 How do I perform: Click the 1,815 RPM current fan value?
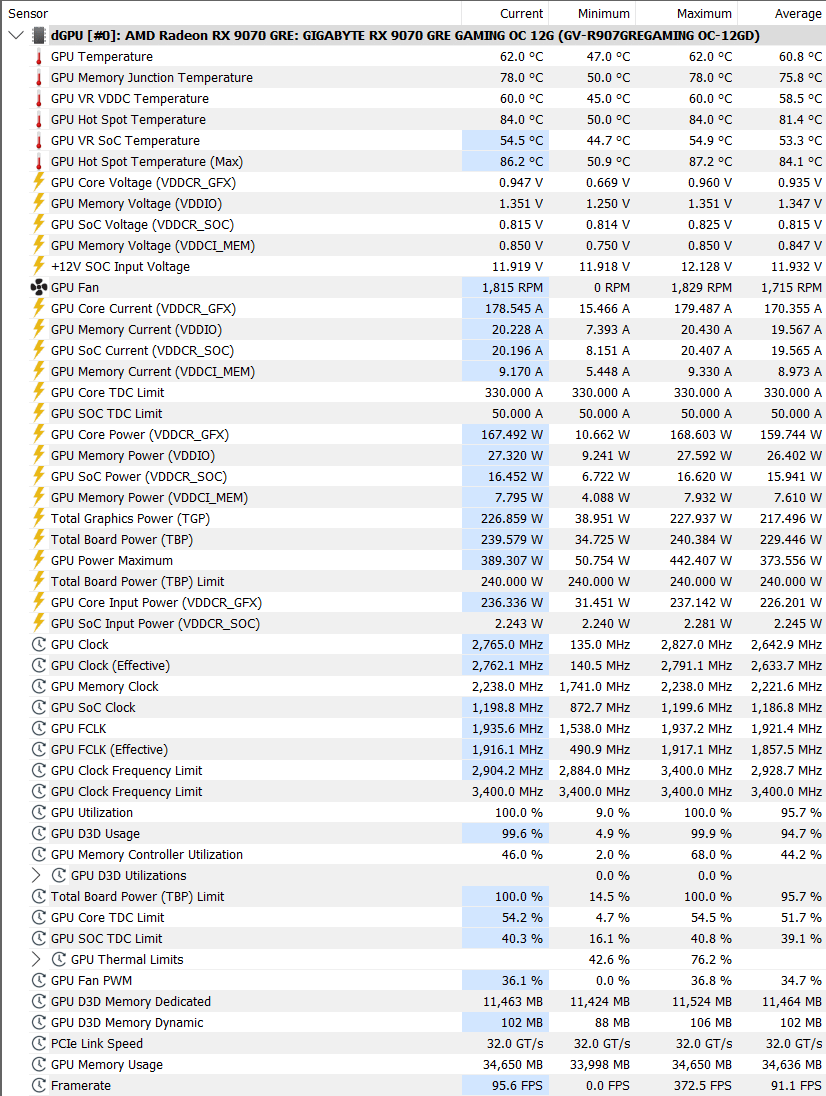click(x=512, y=287)
